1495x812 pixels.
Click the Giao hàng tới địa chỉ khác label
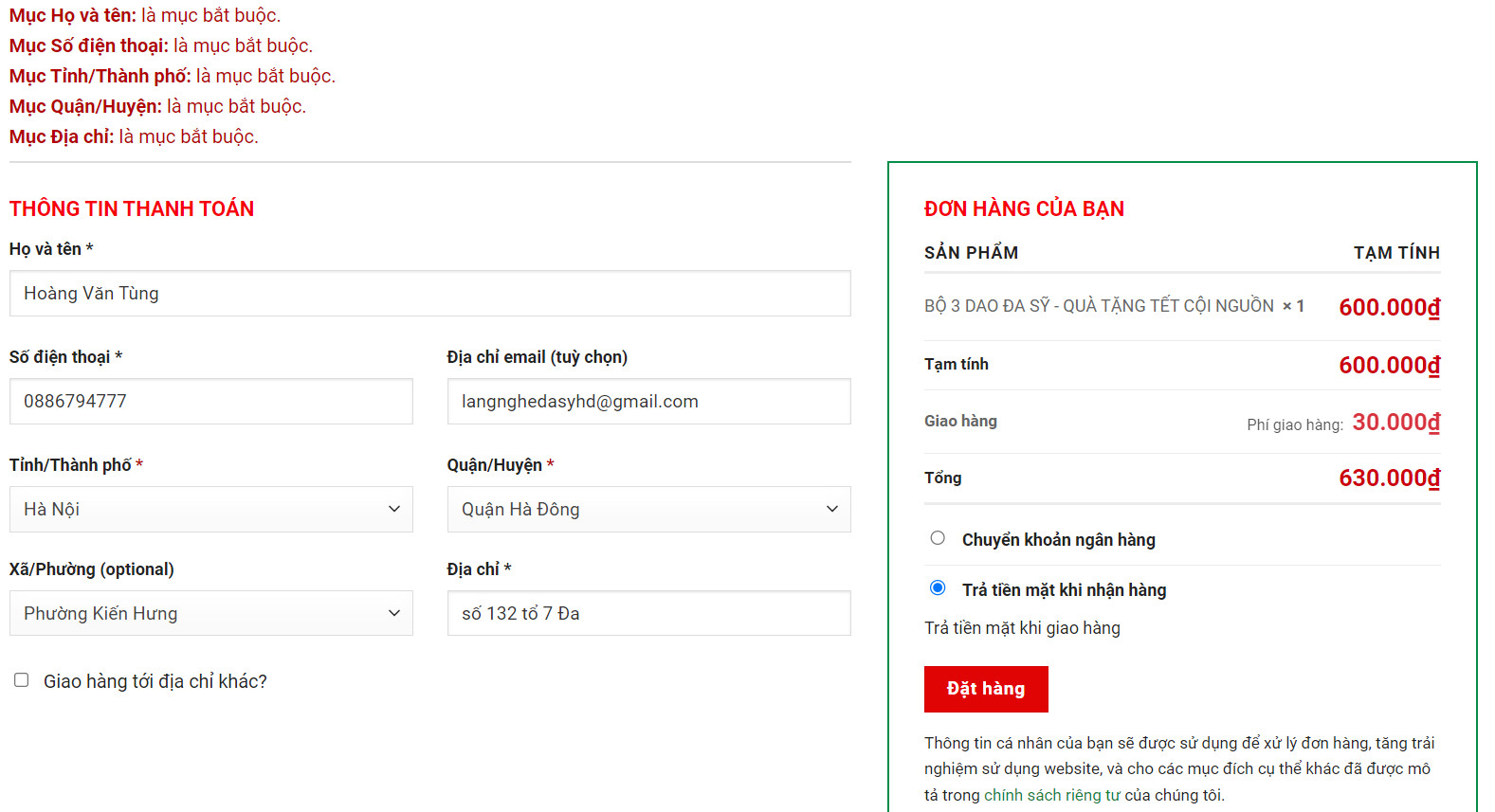pyautogui.click(x=155, y=681)
